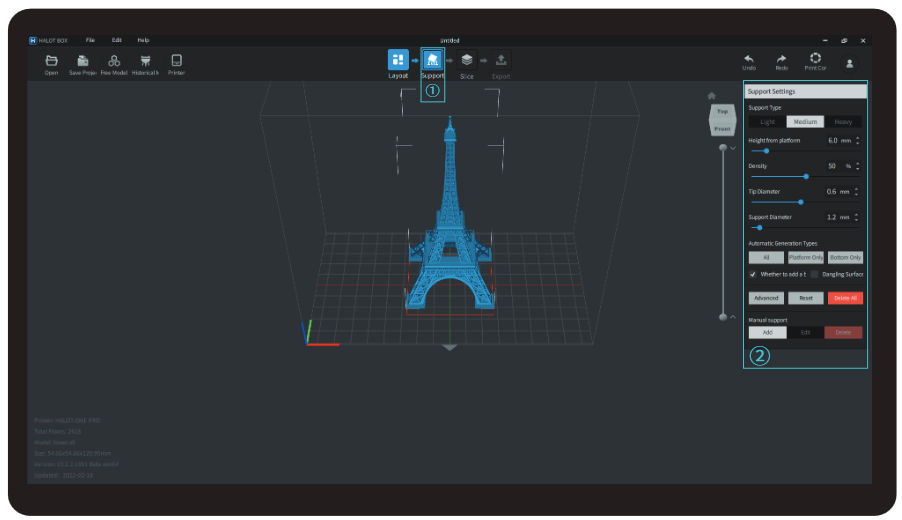Select the Light support type
The height and width of the screenshot is (520, 902).
[767, 122]
